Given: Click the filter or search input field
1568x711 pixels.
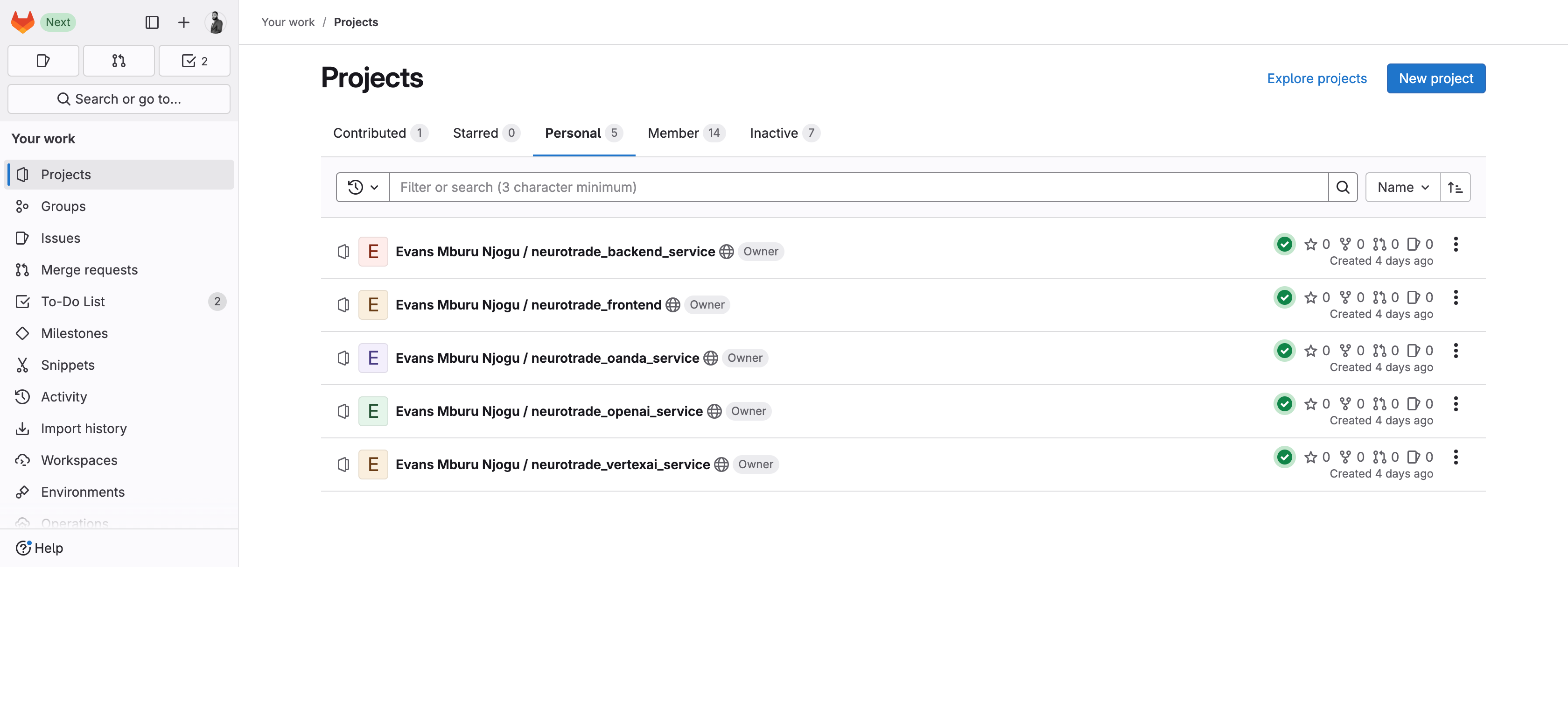Looking at the screenshot, I should pos(858,188).
